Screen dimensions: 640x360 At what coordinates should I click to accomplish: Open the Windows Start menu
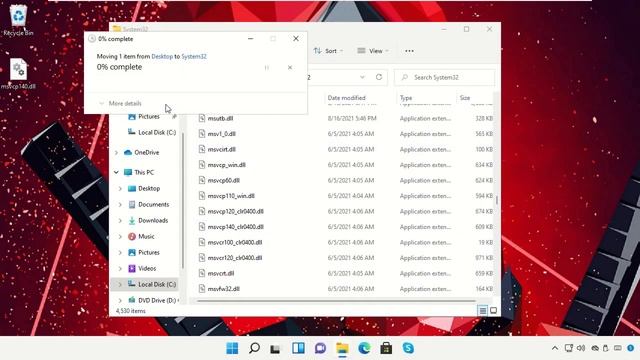point(232,348)
